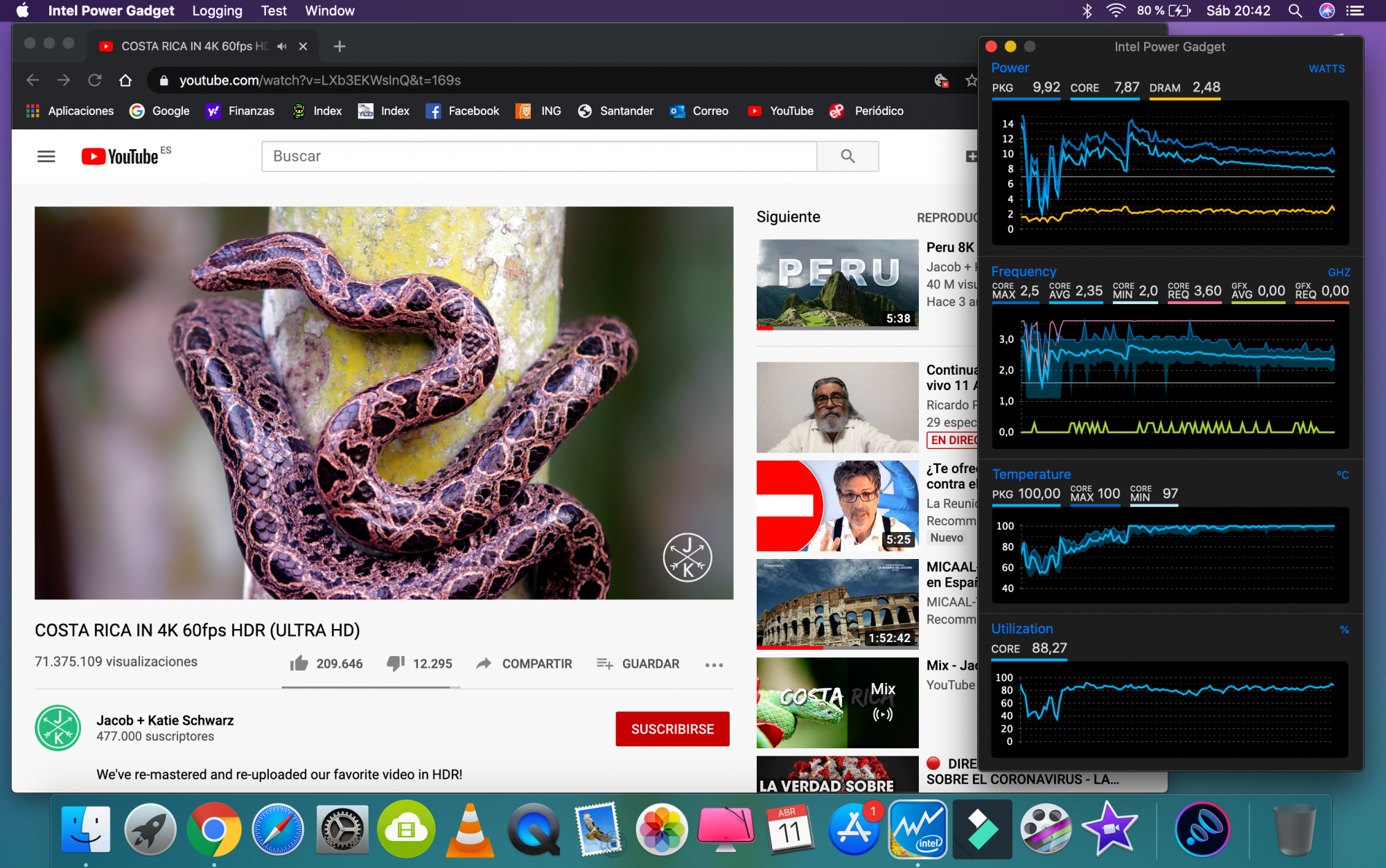This screenshot has width=1386, height=868.
Task: Open battery status 80% menu
Action: coord(1164,10)
